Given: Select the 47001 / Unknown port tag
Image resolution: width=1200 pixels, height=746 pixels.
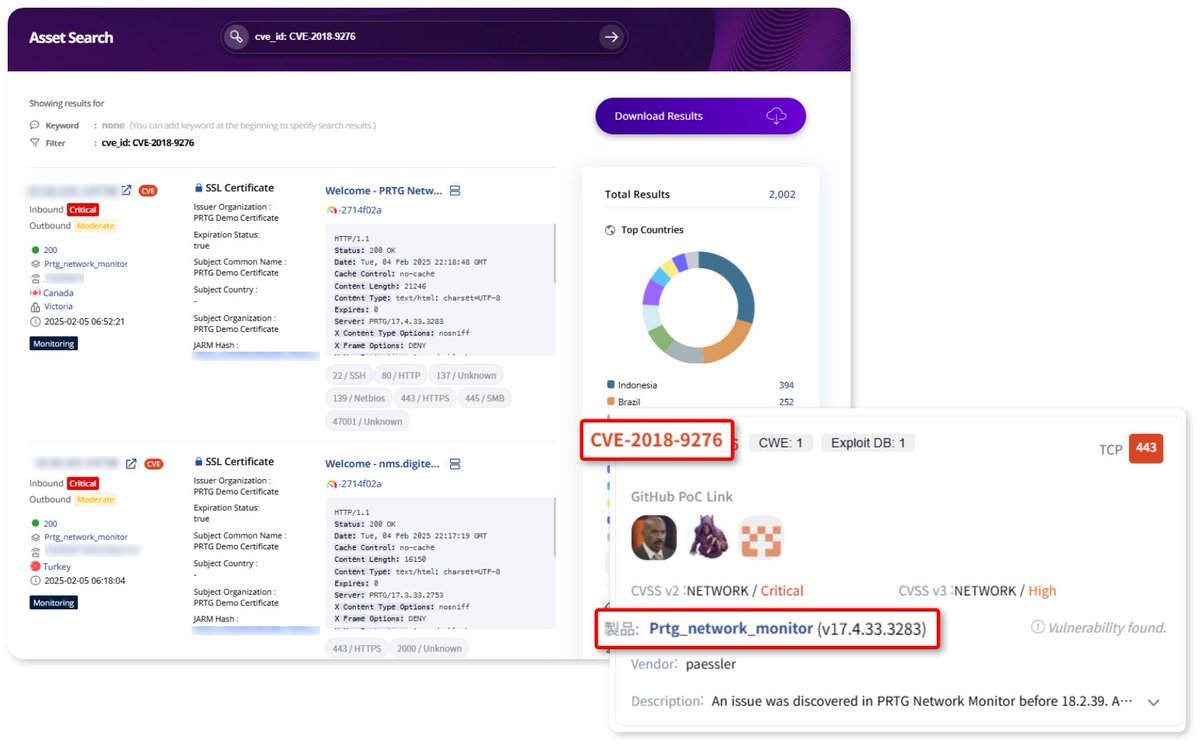Looking at the screenshot, I should coord(367,422).
